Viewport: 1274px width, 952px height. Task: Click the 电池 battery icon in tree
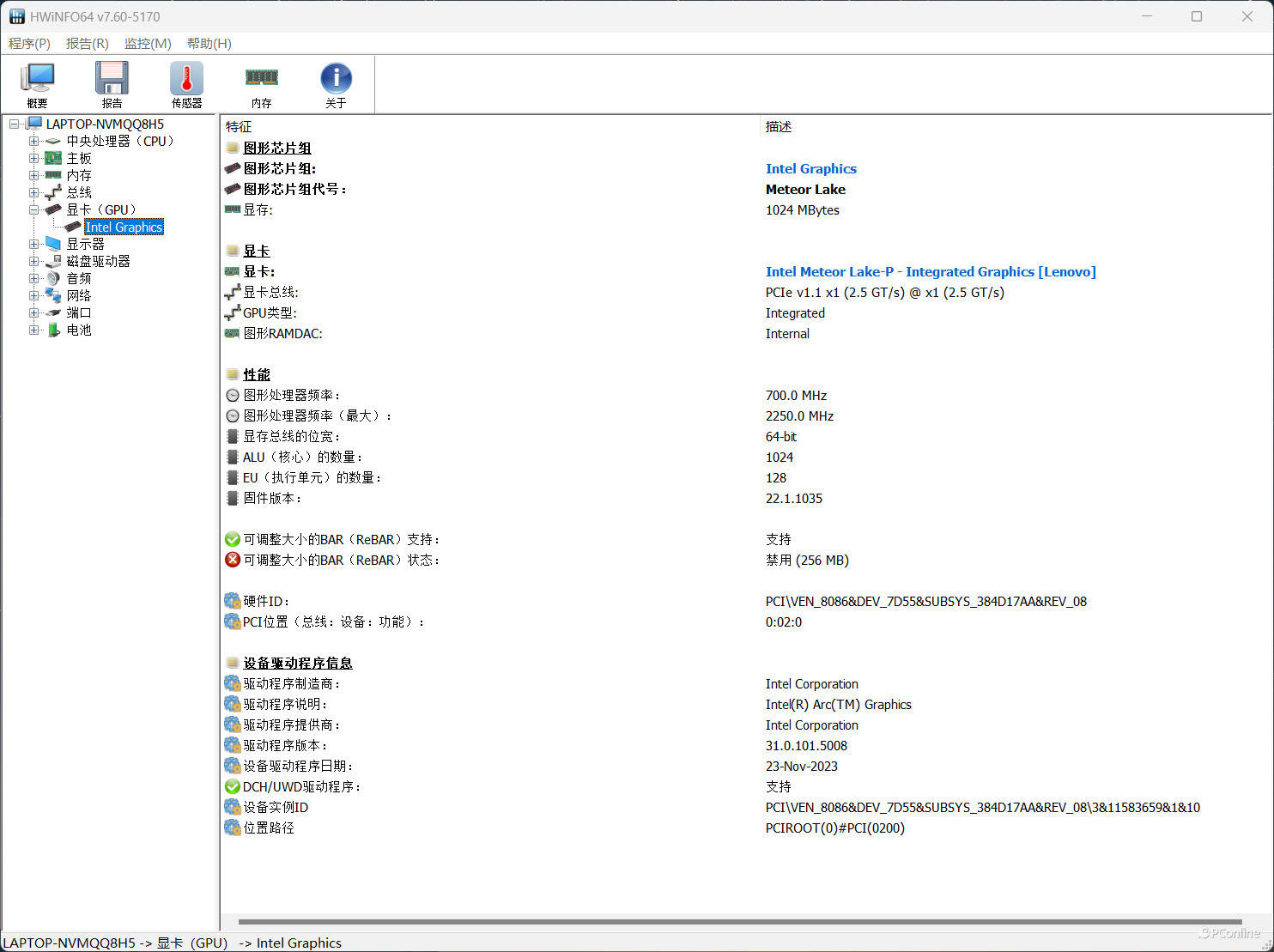54,330
